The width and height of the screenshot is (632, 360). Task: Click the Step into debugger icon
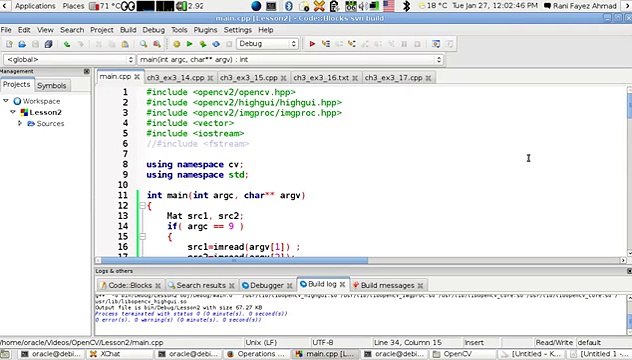352,44
